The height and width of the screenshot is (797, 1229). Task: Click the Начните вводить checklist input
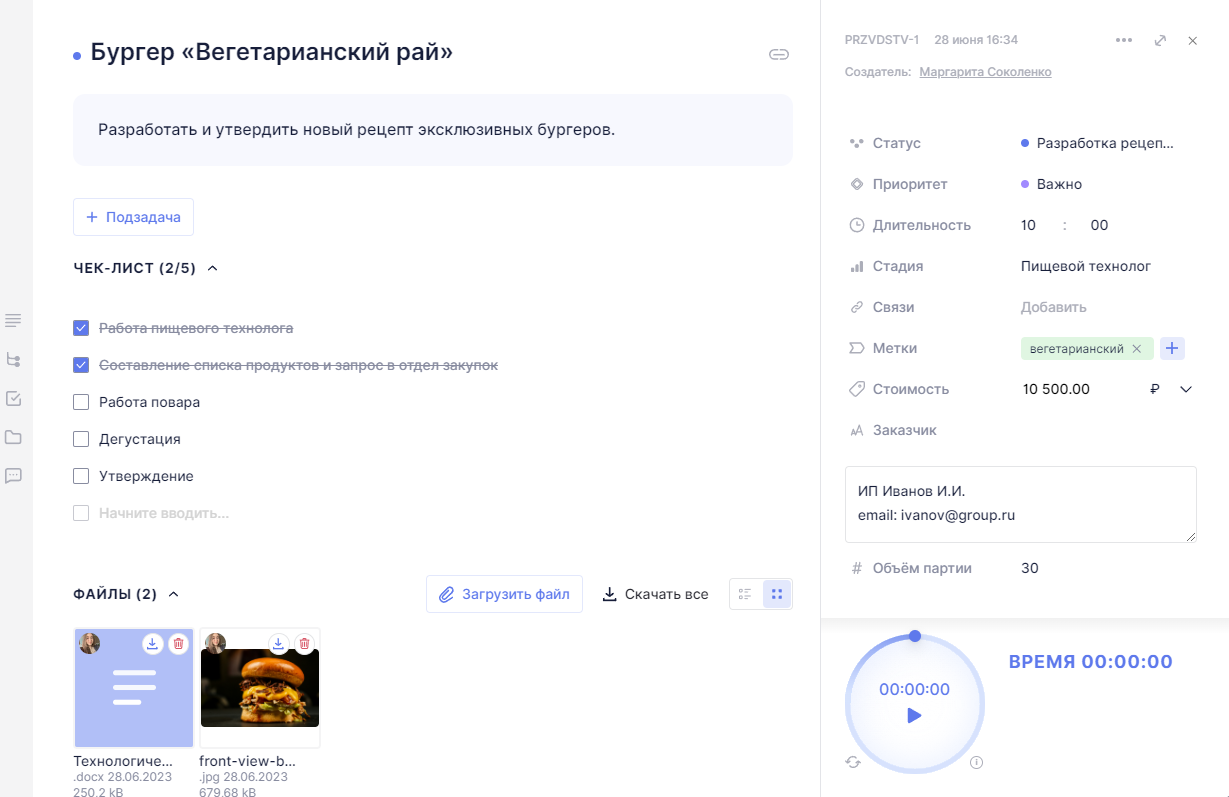click(164, 513)
